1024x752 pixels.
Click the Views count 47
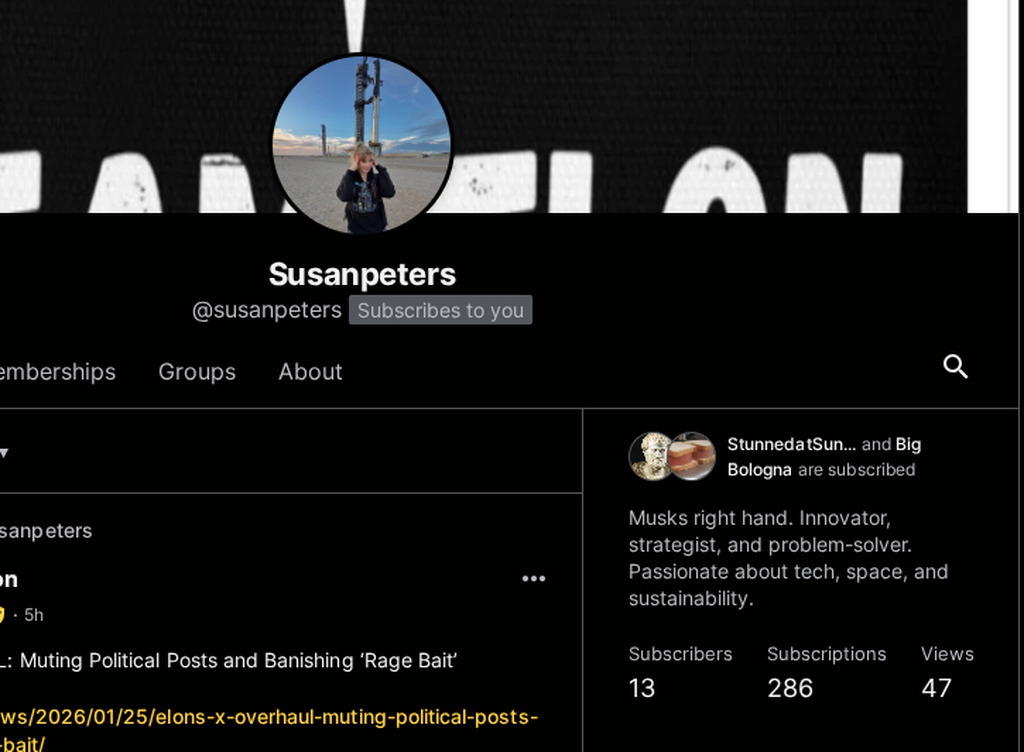(936, 688)
